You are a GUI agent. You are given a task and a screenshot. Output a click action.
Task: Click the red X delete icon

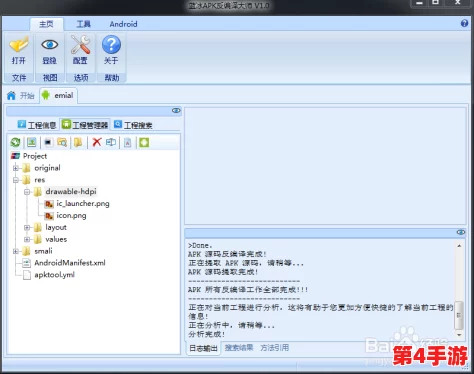(97, 142)
